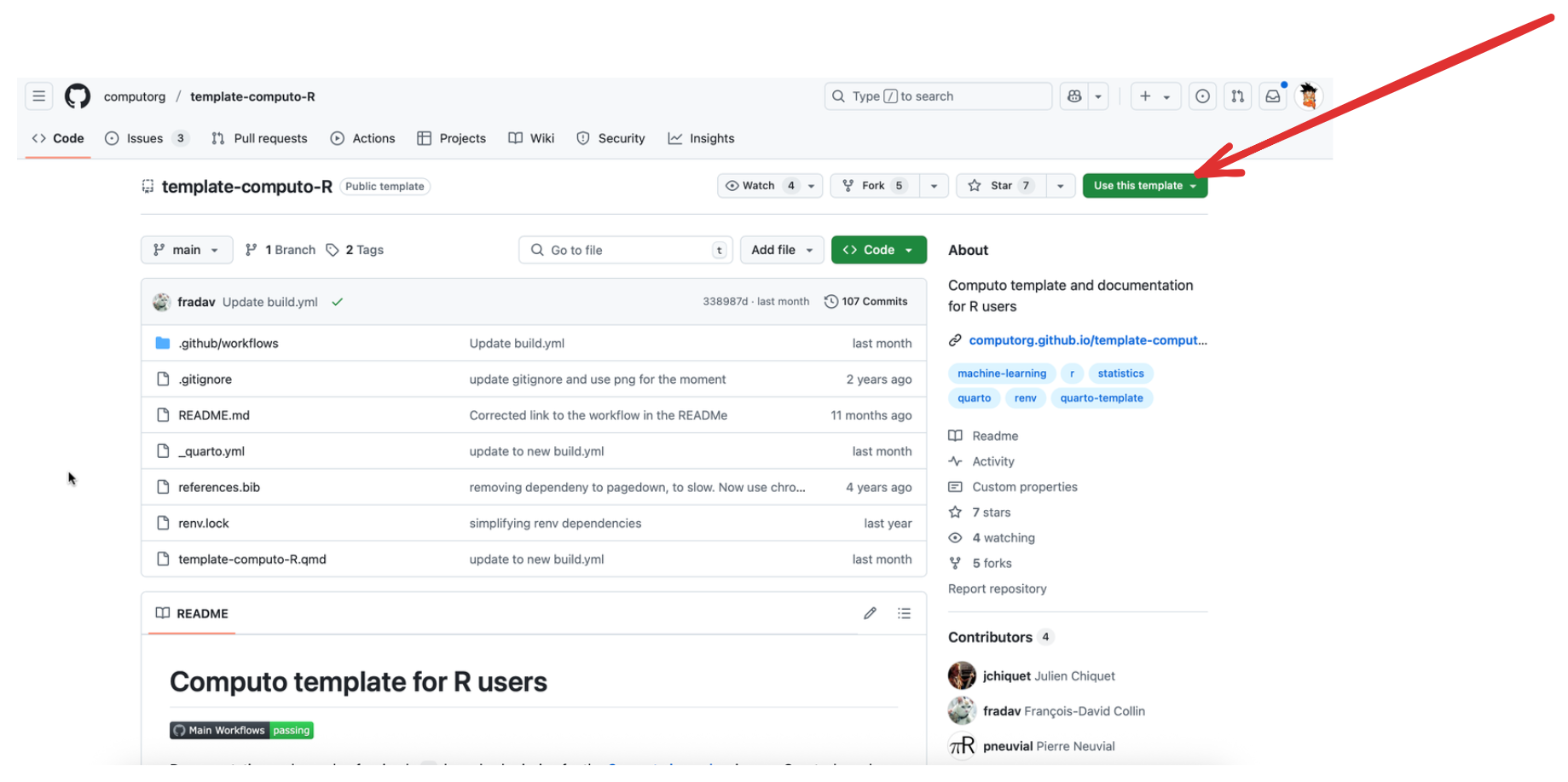Open the issues icon in header
The height and width of the screenshot is (782, 1568).
[1202, 96]
